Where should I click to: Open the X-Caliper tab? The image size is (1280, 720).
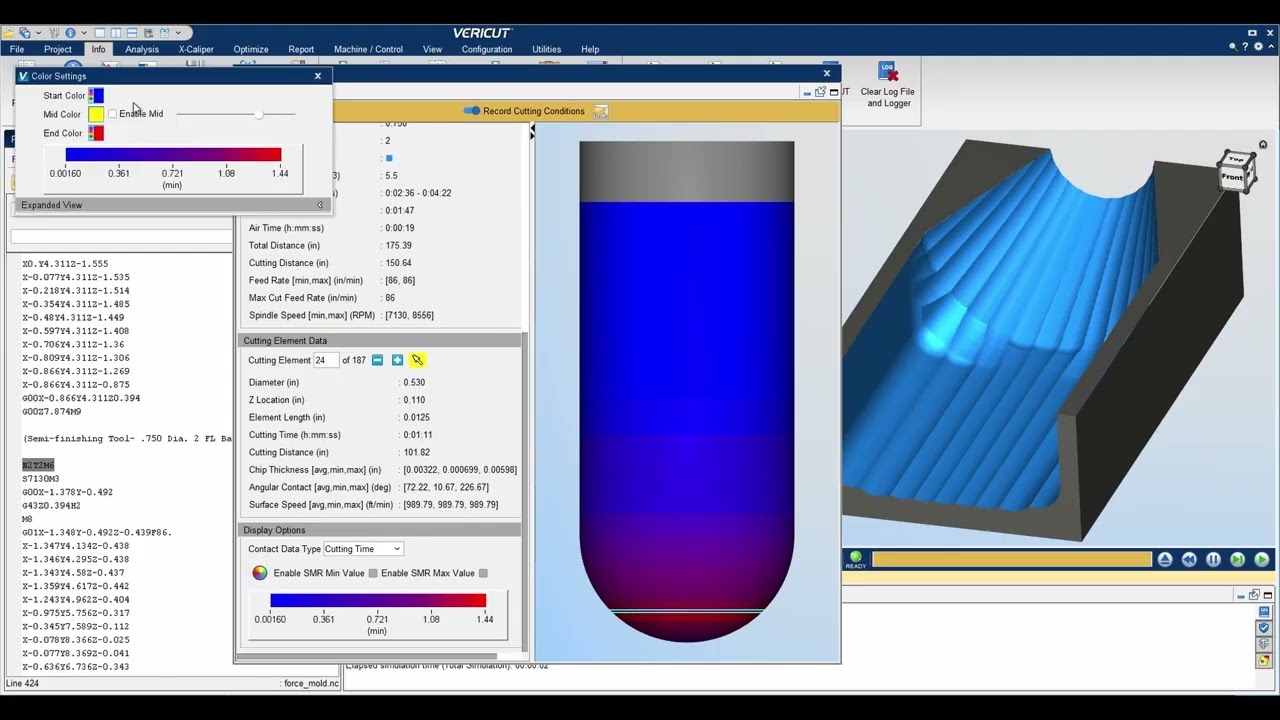pyautogui.click(x=196, y=49)
